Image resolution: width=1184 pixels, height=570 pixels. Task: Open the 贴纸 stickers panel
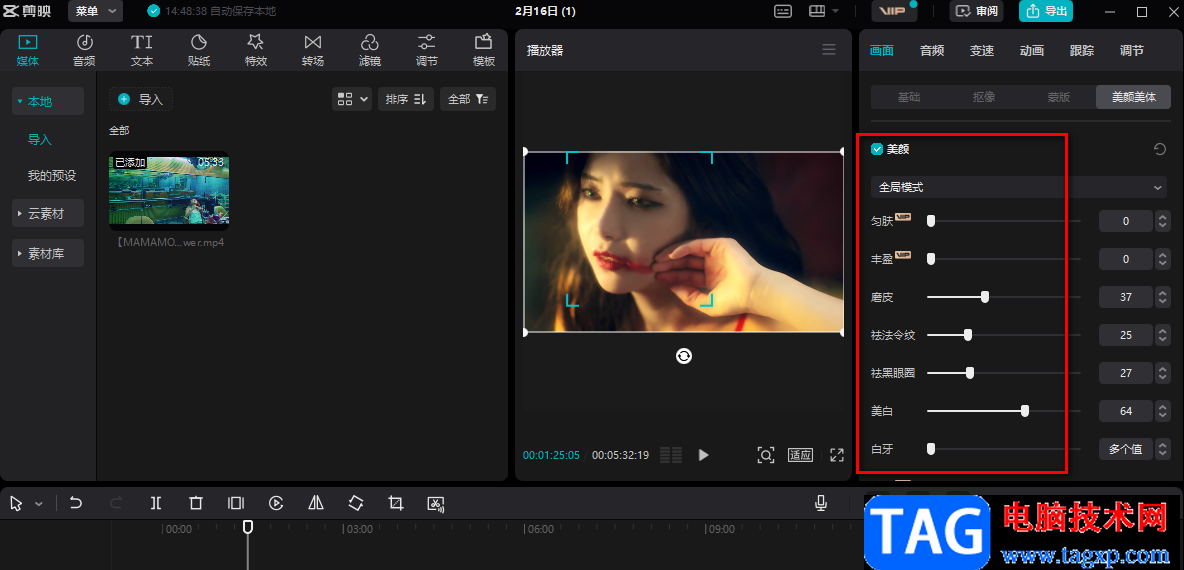[199, 51]
